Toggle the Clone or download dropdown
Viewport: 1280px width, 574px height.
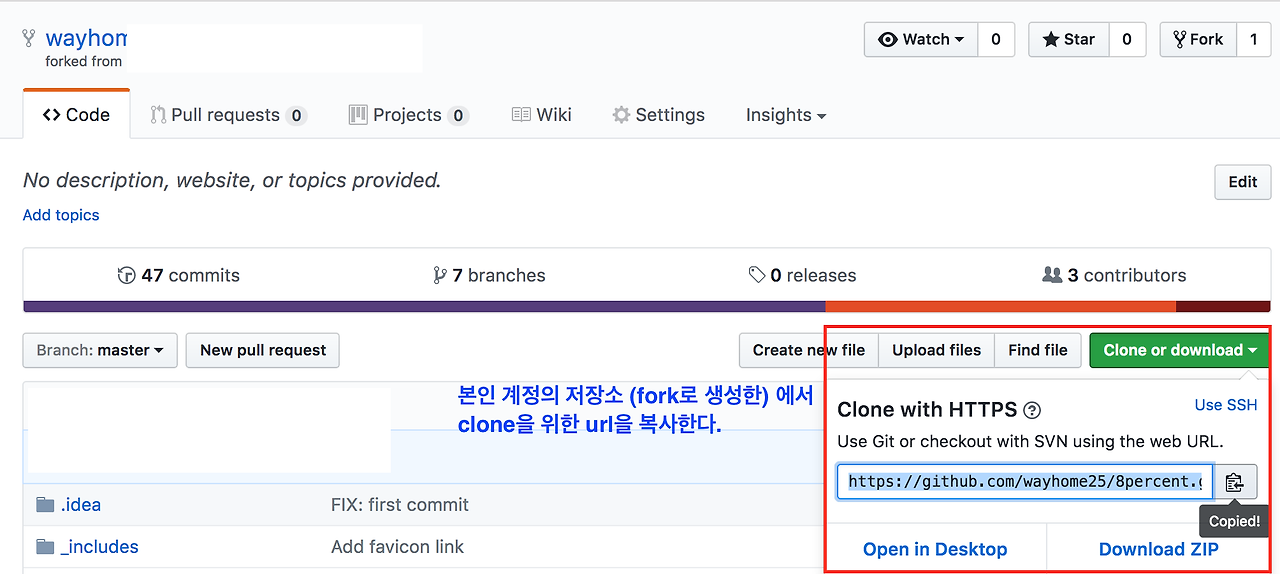pos(1180,350)
